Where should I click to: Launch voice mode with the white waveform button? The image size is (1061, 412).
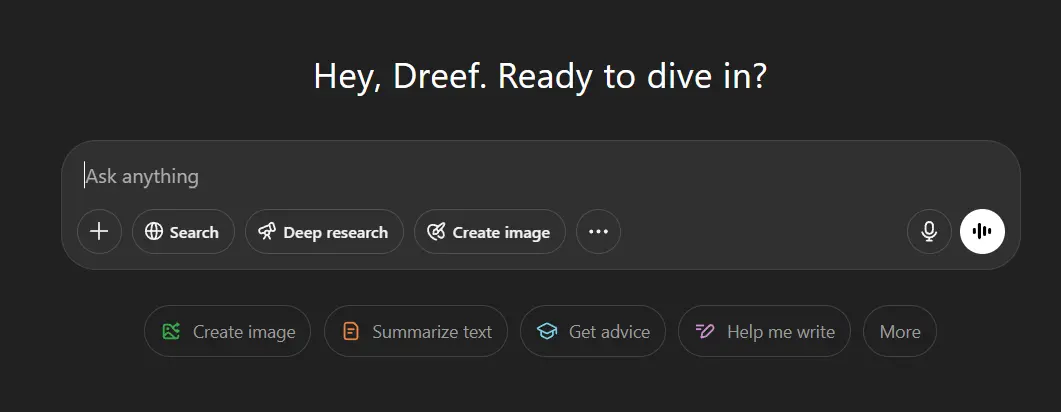982,231
